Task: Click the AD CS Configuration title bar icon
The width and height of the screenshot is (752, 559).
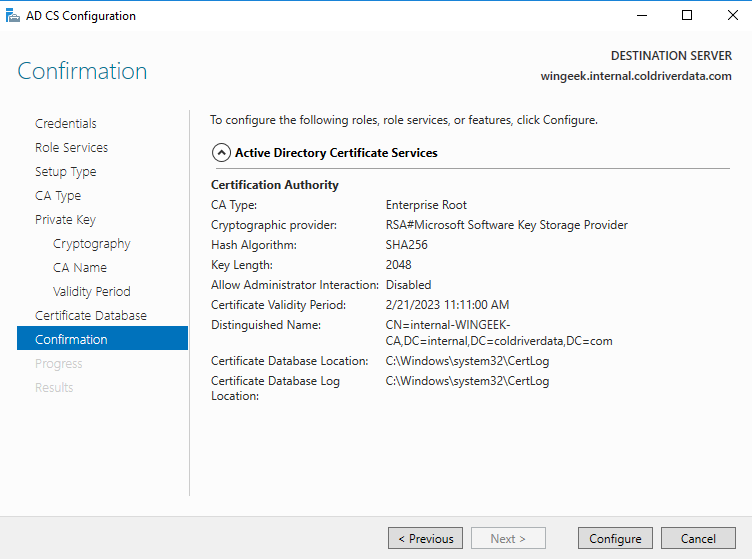Action: 11,15
